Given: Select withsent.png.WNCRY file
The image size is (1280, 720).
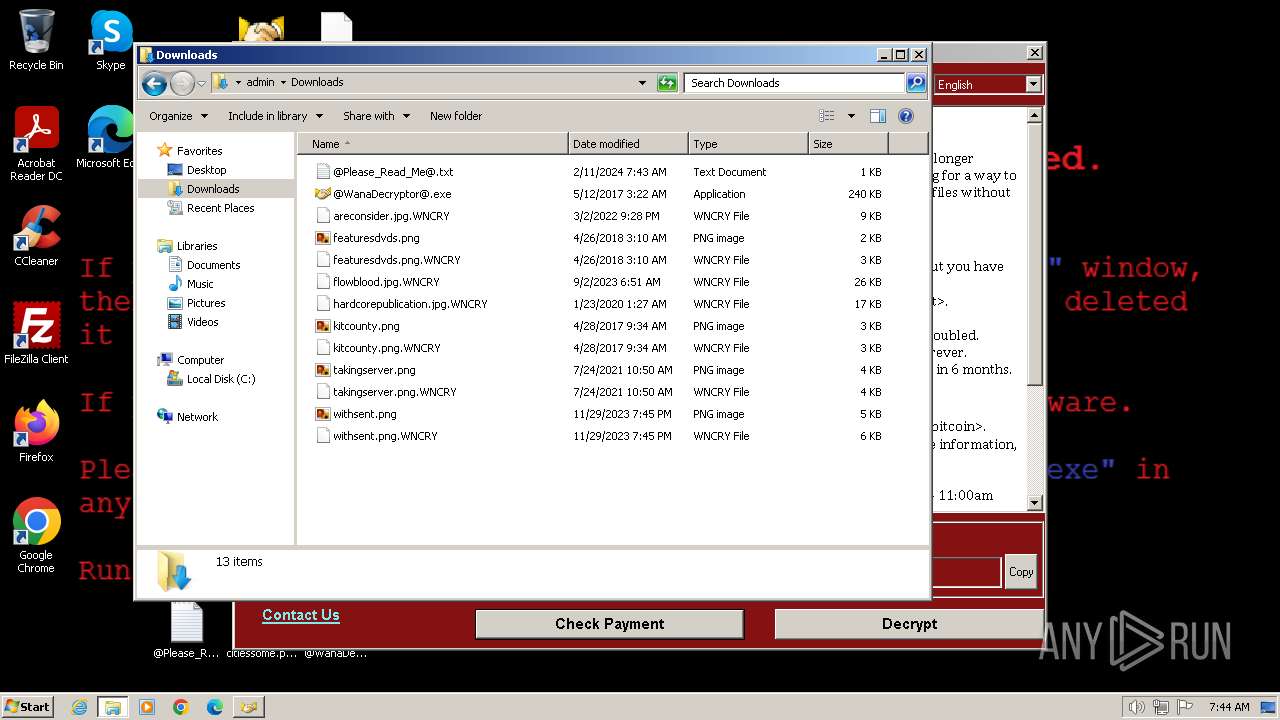Looking at the screenshot, I should pyautogui.click(x=385, y=436).
